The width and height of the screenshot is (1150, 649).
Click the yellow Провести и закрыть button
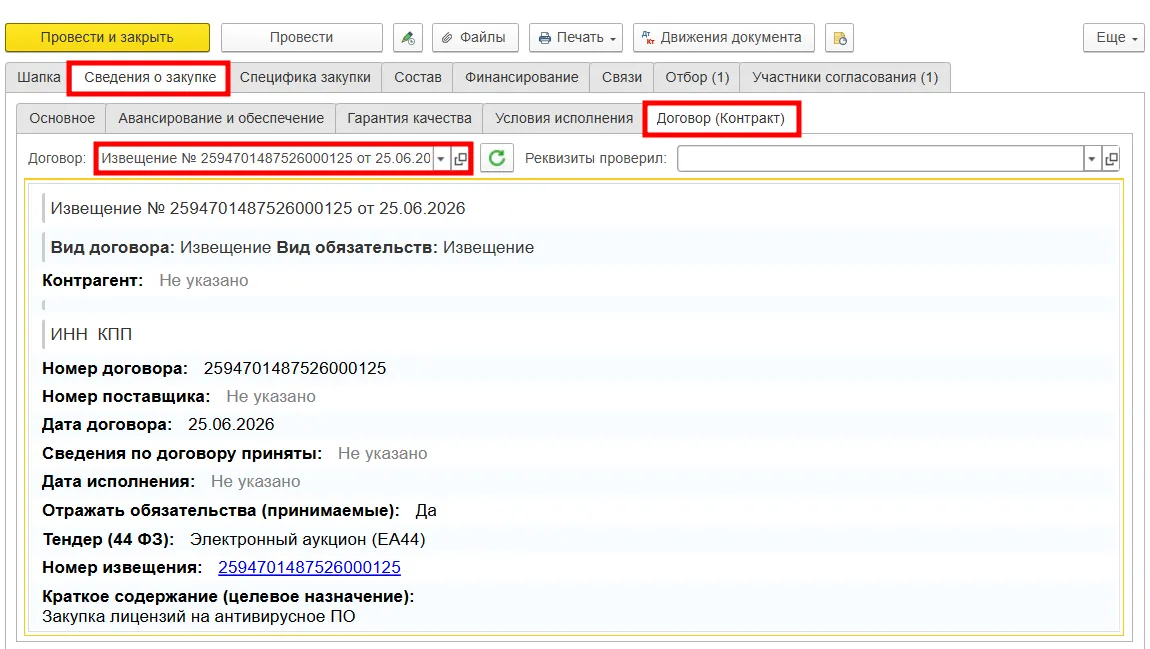coord(107,37)
